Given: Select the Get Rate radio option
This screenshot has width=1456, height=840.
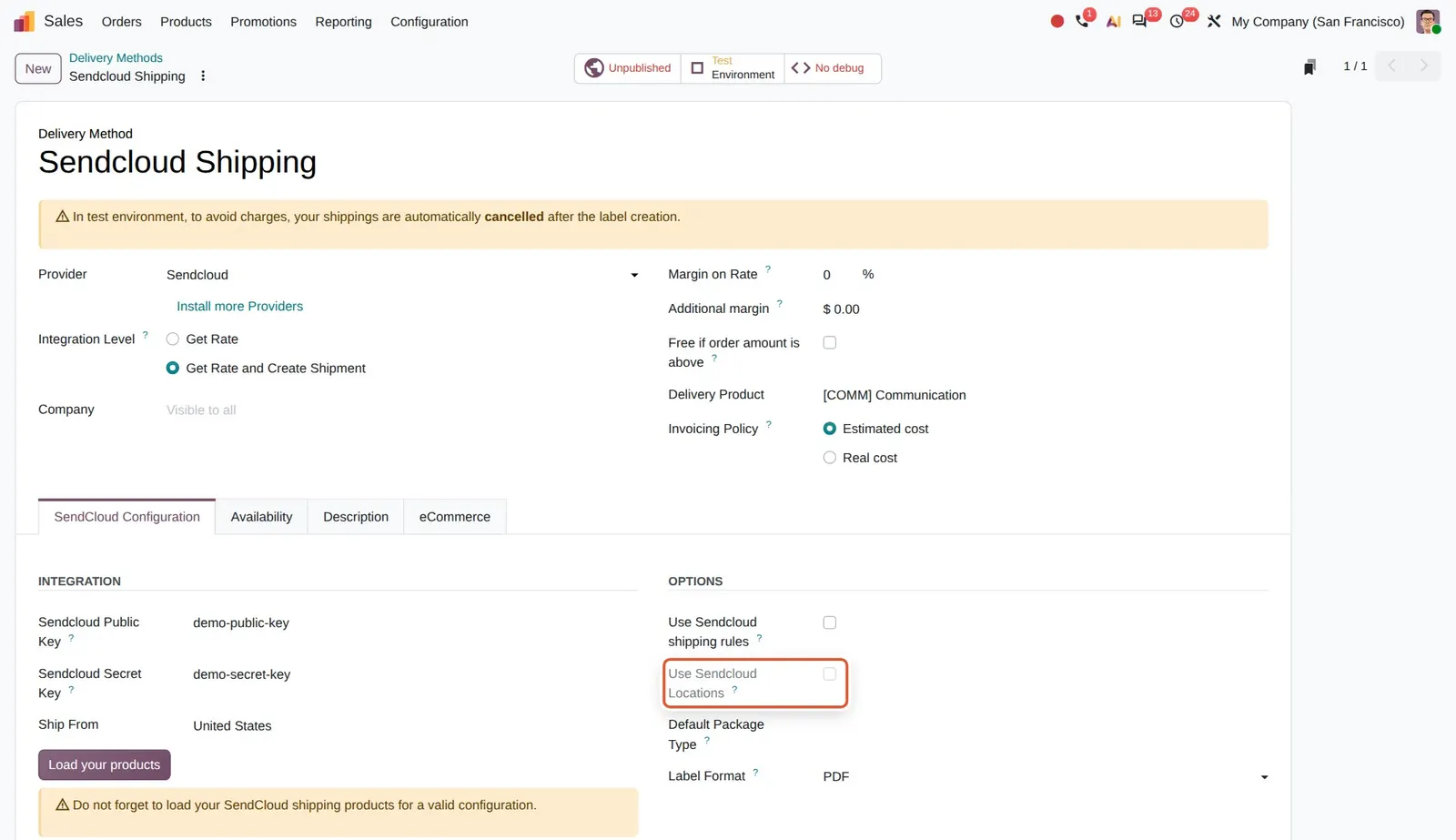Looking at the screenshot, I should click(x=173, y=339).
